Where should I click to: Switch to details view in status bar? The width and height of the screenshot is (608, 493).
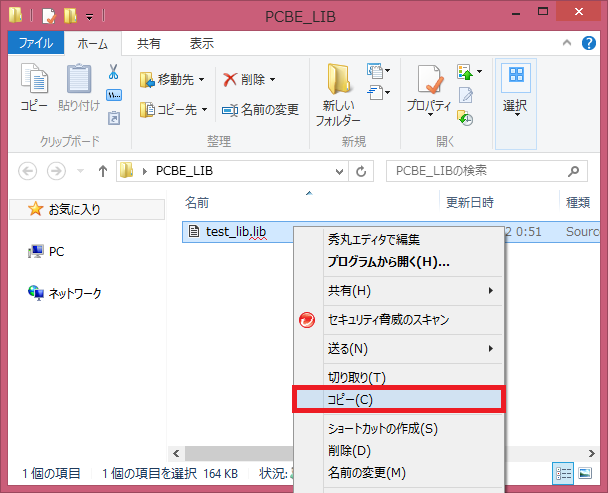click(561, 472)
